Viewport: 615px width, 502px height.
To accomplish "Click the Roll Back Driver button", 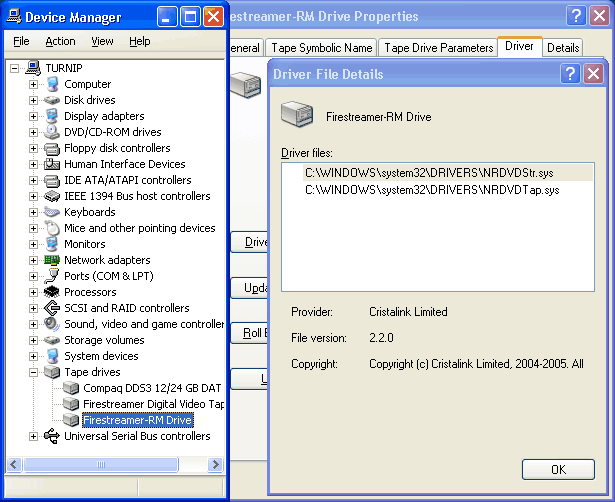I will point(249,333).
